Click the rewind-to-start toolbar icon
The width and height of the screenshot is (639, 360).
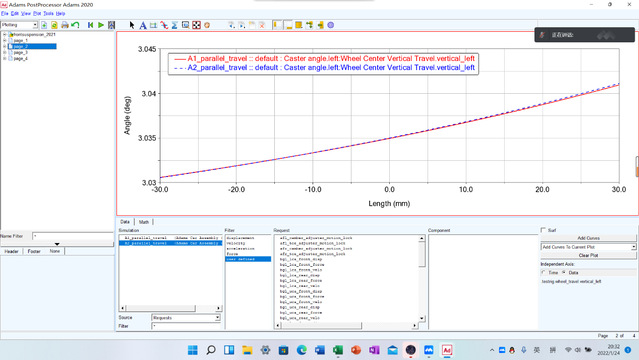pos(90,25)
